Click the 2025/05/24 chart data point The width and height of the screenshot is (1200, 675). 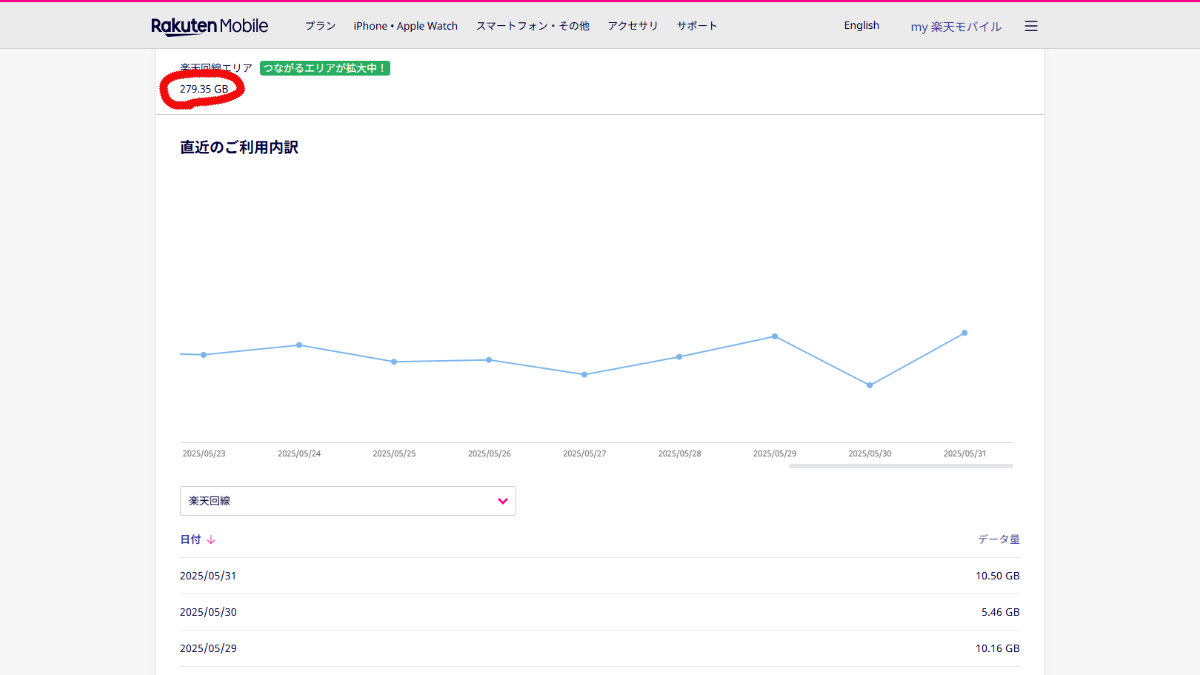click(x=299, y=345)
